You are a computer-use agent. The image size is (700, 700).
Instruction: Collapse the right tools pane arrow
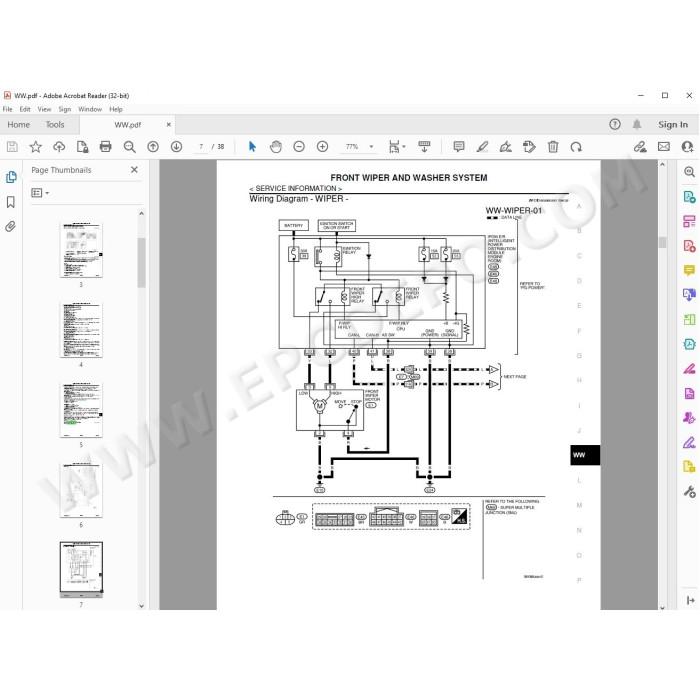click(691, 600)
